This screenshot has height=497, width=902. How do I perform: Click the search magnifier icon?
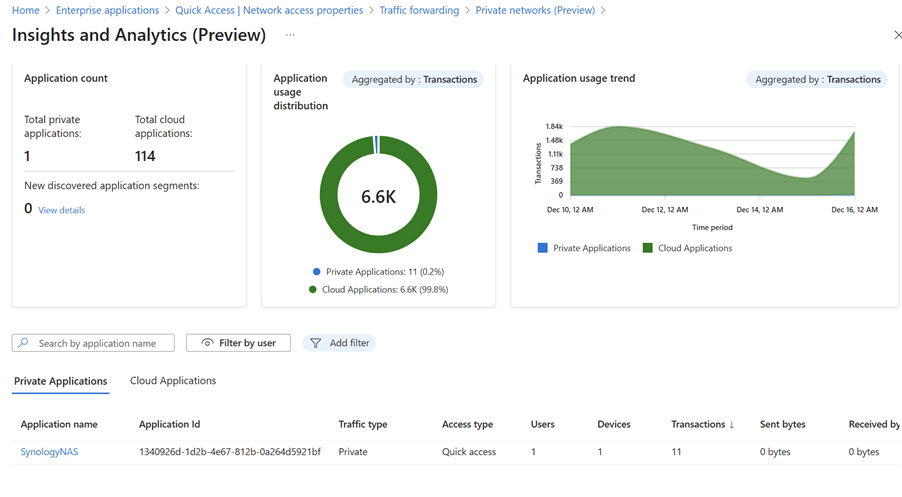pyautogui.click(x=25, y=343)
